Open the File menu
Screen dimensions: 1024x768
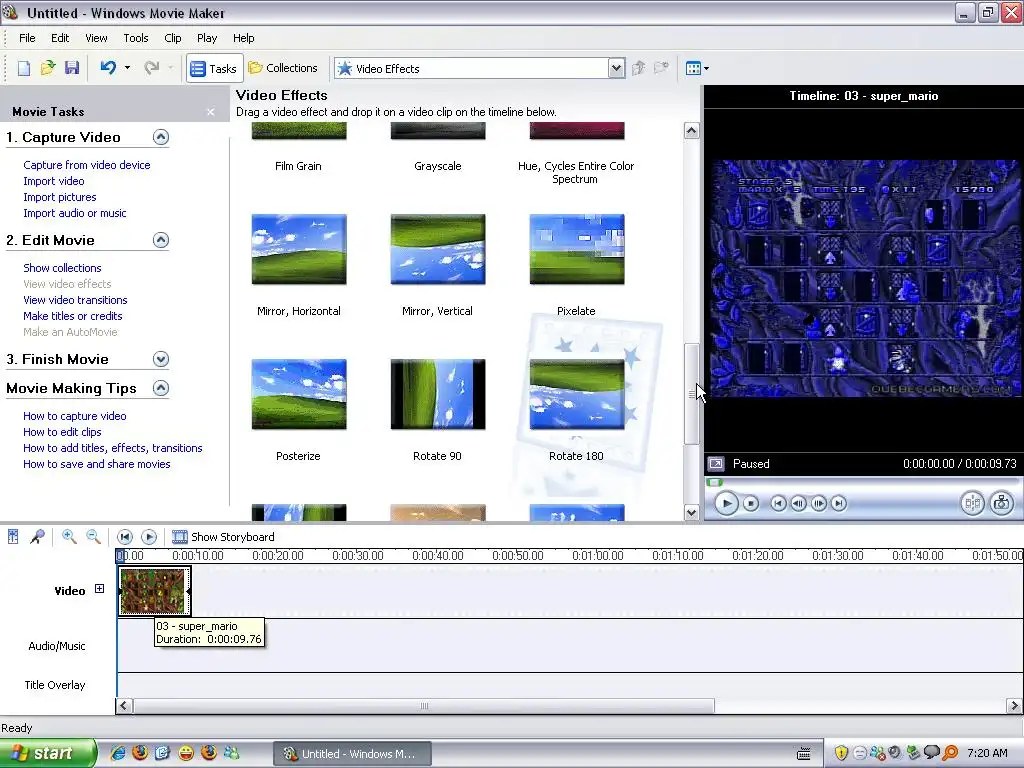click(27, 38)
